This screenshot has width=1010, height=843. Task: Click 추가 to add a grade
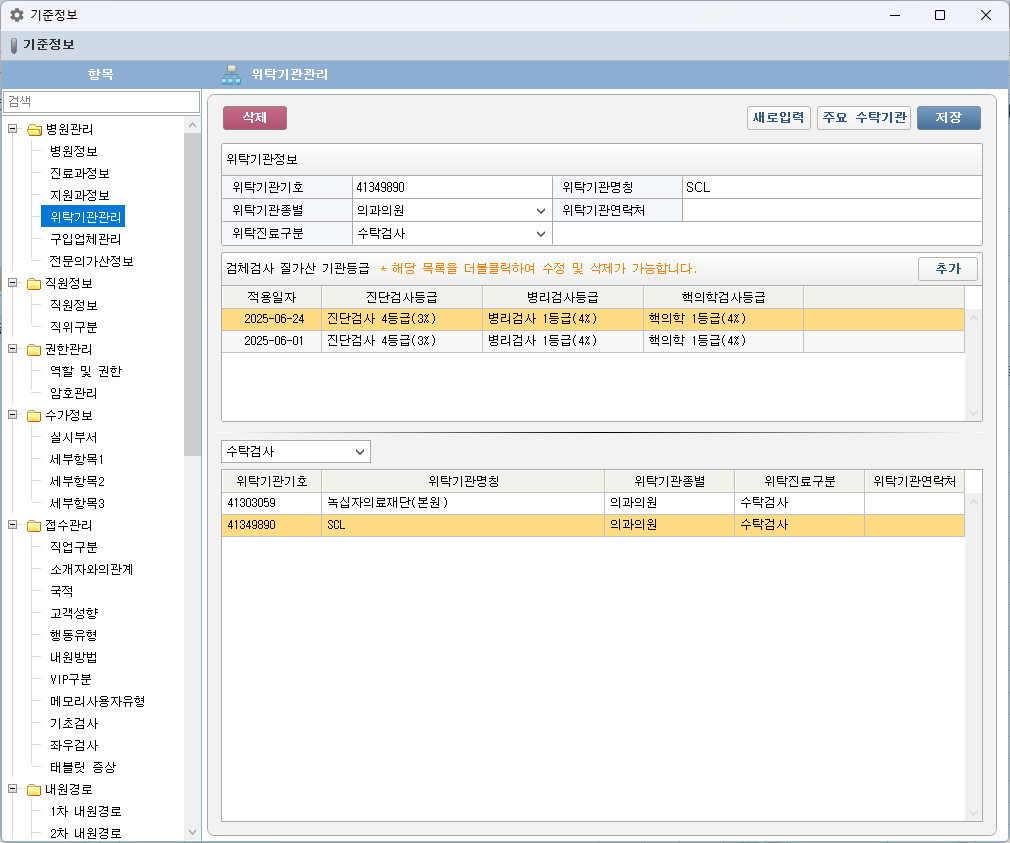947,269
